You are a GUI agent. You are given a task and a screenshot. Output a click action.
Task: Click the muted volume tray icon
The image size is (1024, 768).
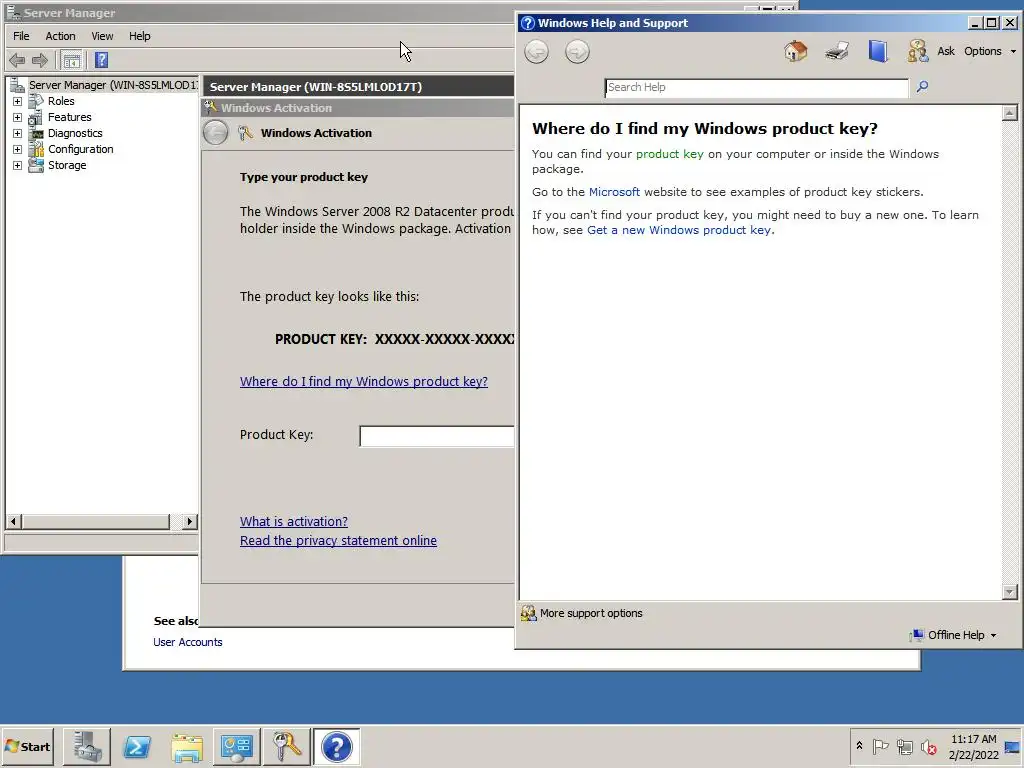(928, 746)
